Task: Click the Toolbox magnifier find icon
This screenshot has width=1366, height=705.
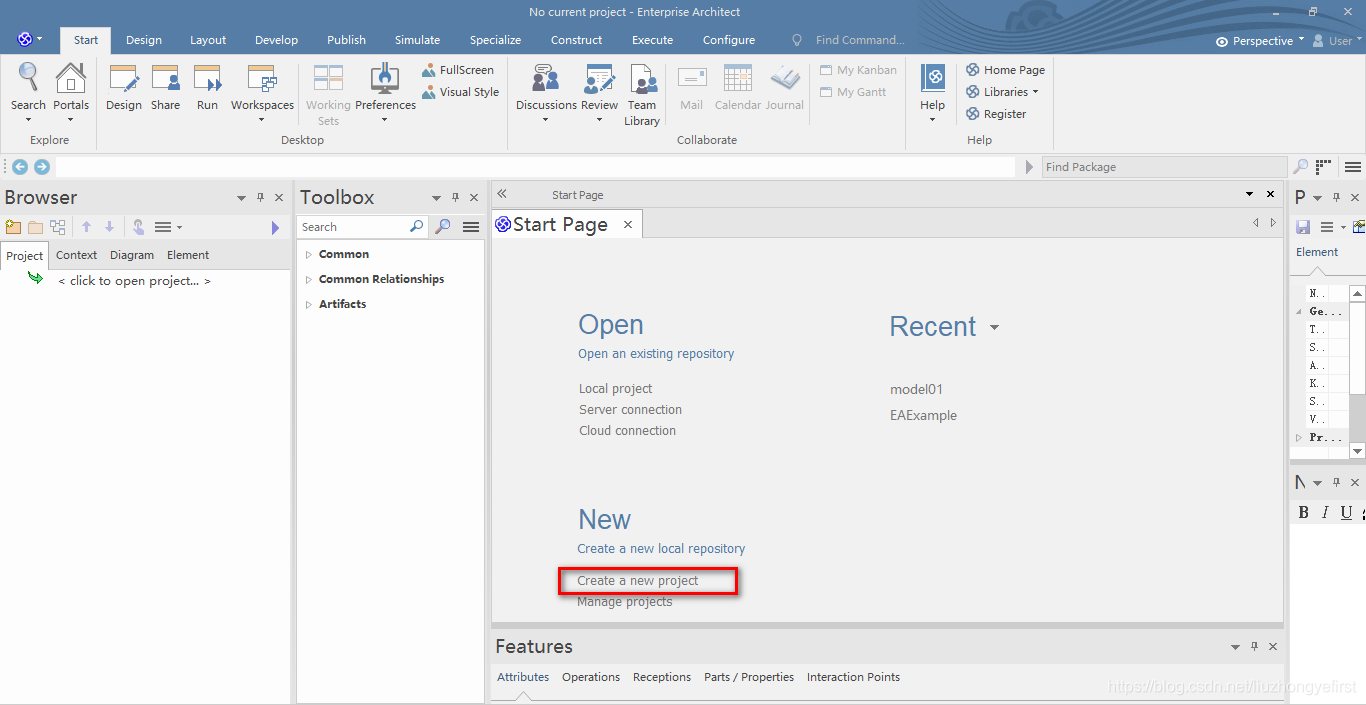Action: (443, 227)
